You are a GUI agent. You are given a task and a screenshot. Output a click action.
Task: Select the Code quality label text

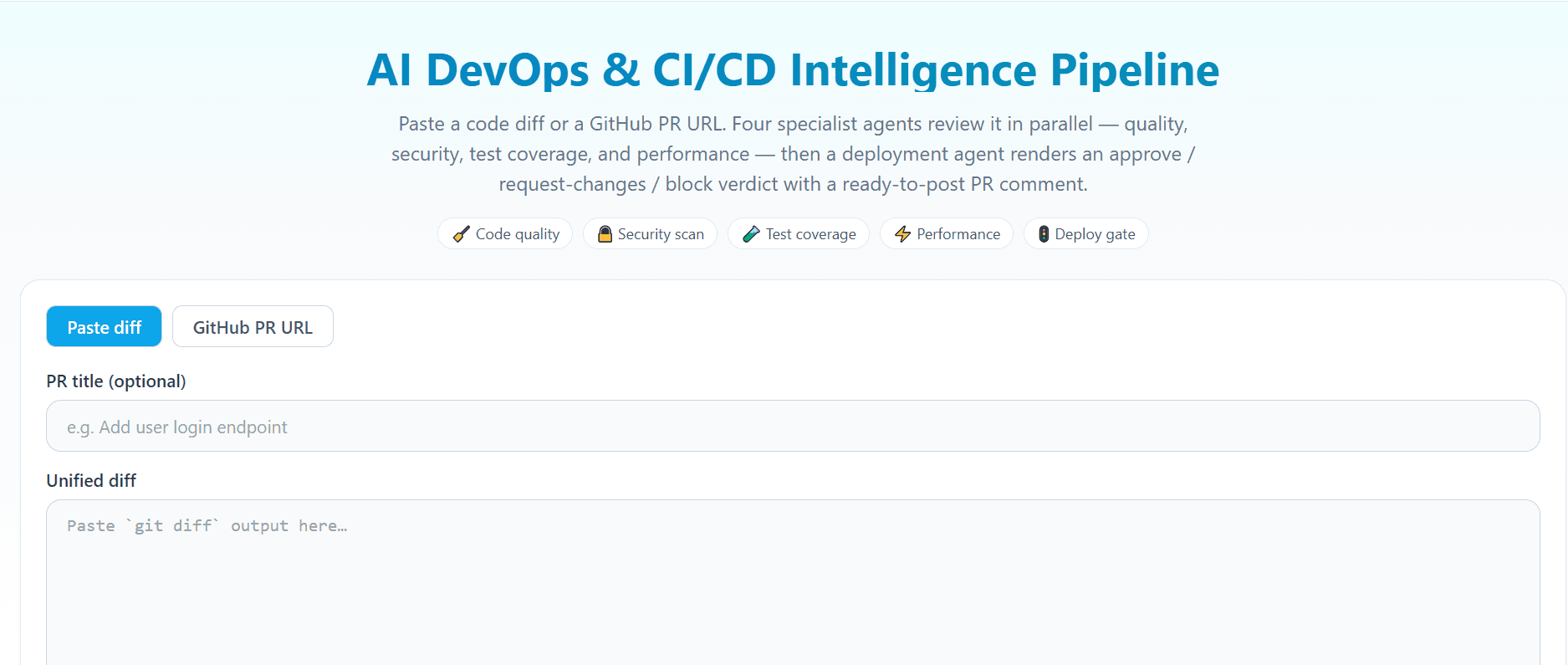(518, 234)
